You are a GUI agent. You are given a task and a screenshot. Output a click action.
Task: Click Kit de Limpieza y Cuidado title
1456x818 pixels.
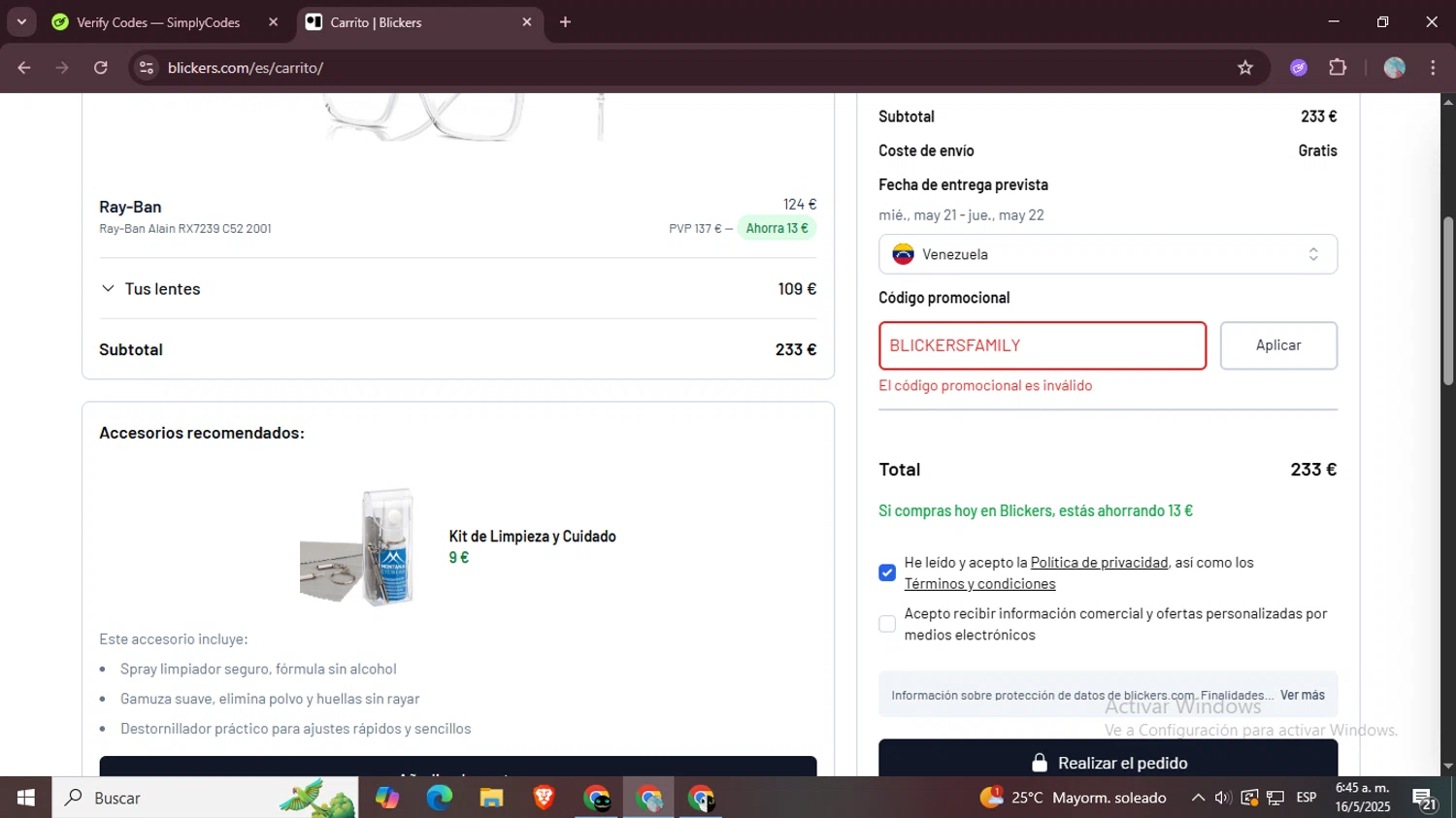[x=532, y=537]
